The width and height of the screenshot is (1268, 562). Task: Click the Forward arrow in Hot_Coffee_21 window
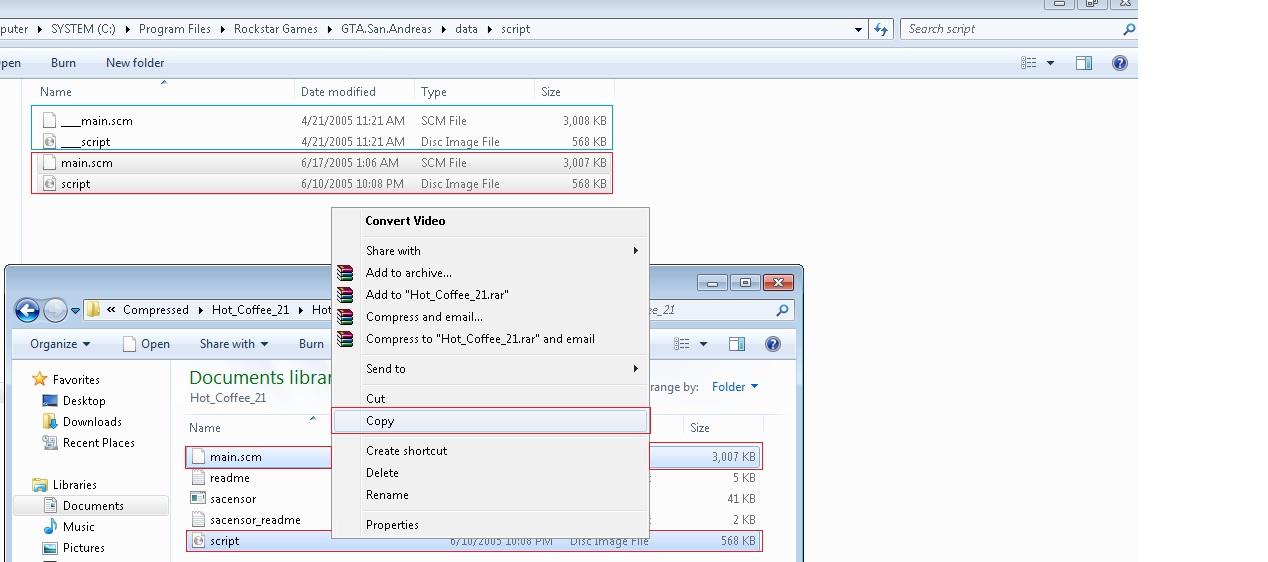tap(55, 310)
